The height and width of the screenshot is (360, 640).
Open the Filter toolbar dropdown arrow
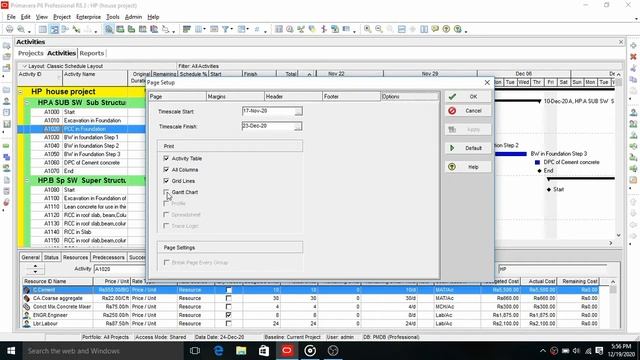click(231, 29)
